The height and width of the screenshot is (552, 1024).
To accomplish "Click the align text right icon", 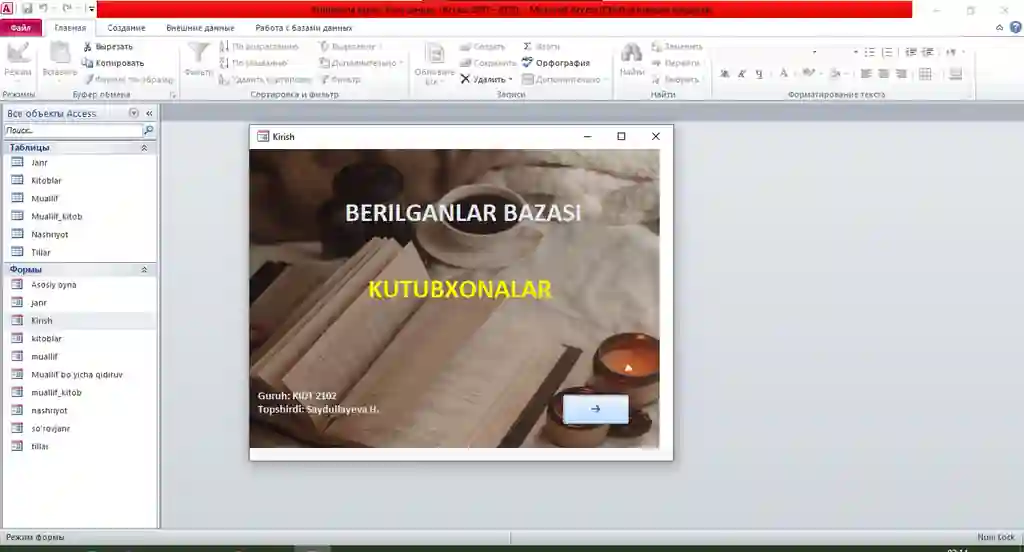I will 901,74.
